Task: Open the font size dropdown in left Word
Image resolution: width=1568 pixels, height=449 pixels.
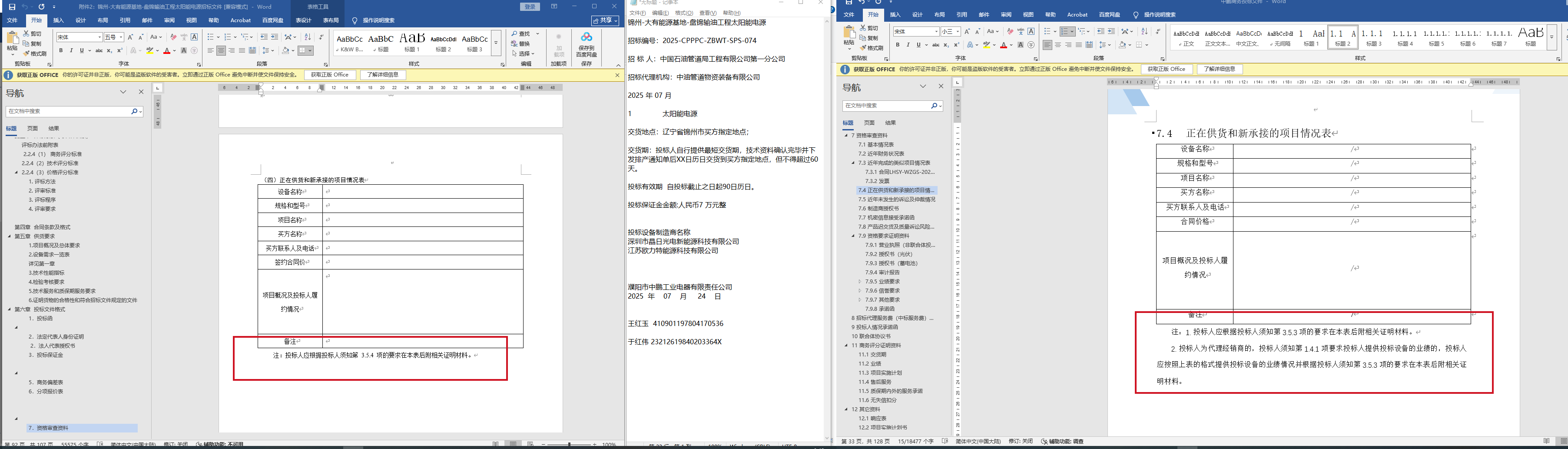Action: (120, 38)
